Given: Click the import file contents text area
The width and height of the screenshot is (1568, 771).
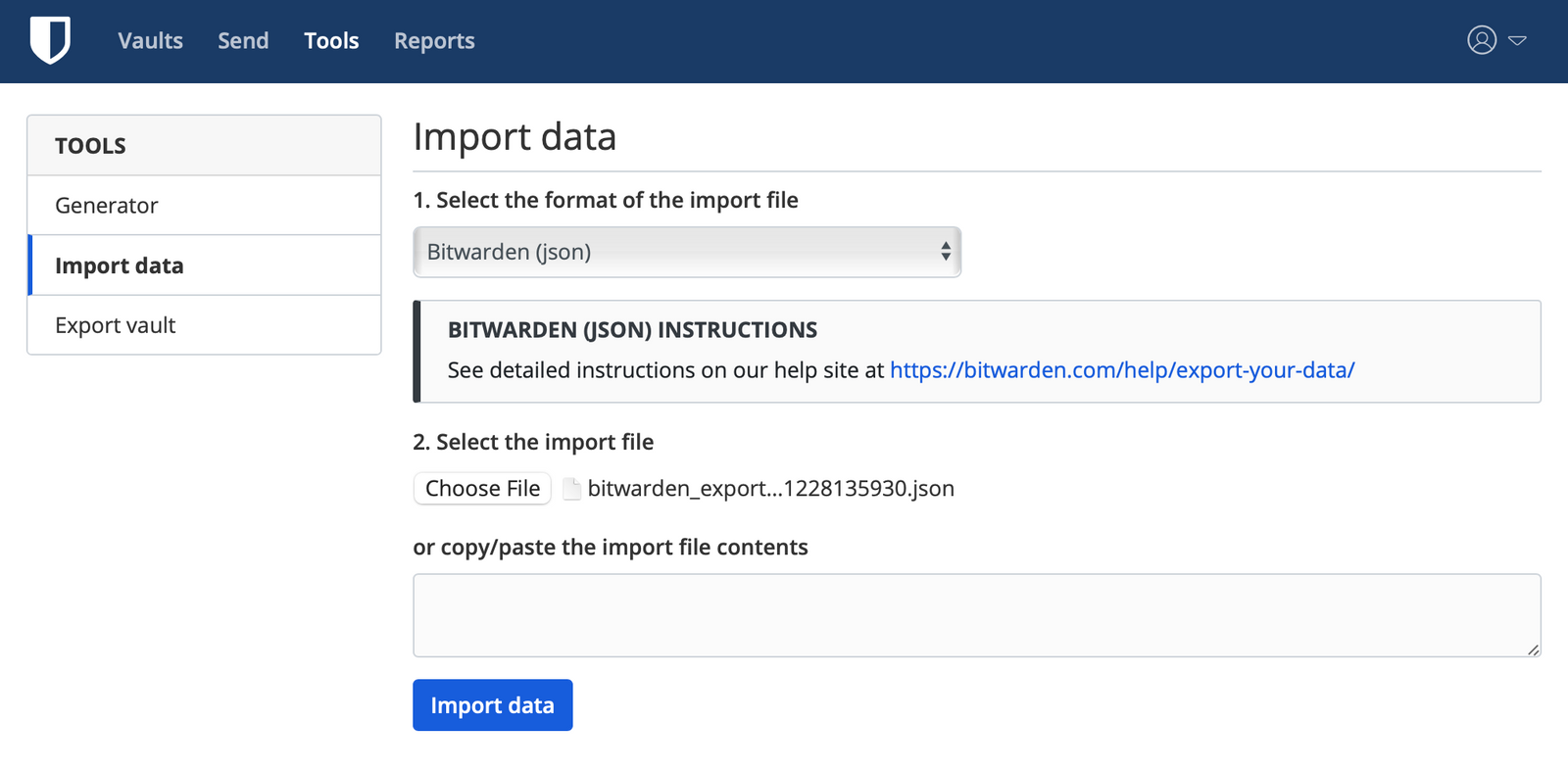Looking at the screenshot, I should pyautogui.click(x=976, y=615).
